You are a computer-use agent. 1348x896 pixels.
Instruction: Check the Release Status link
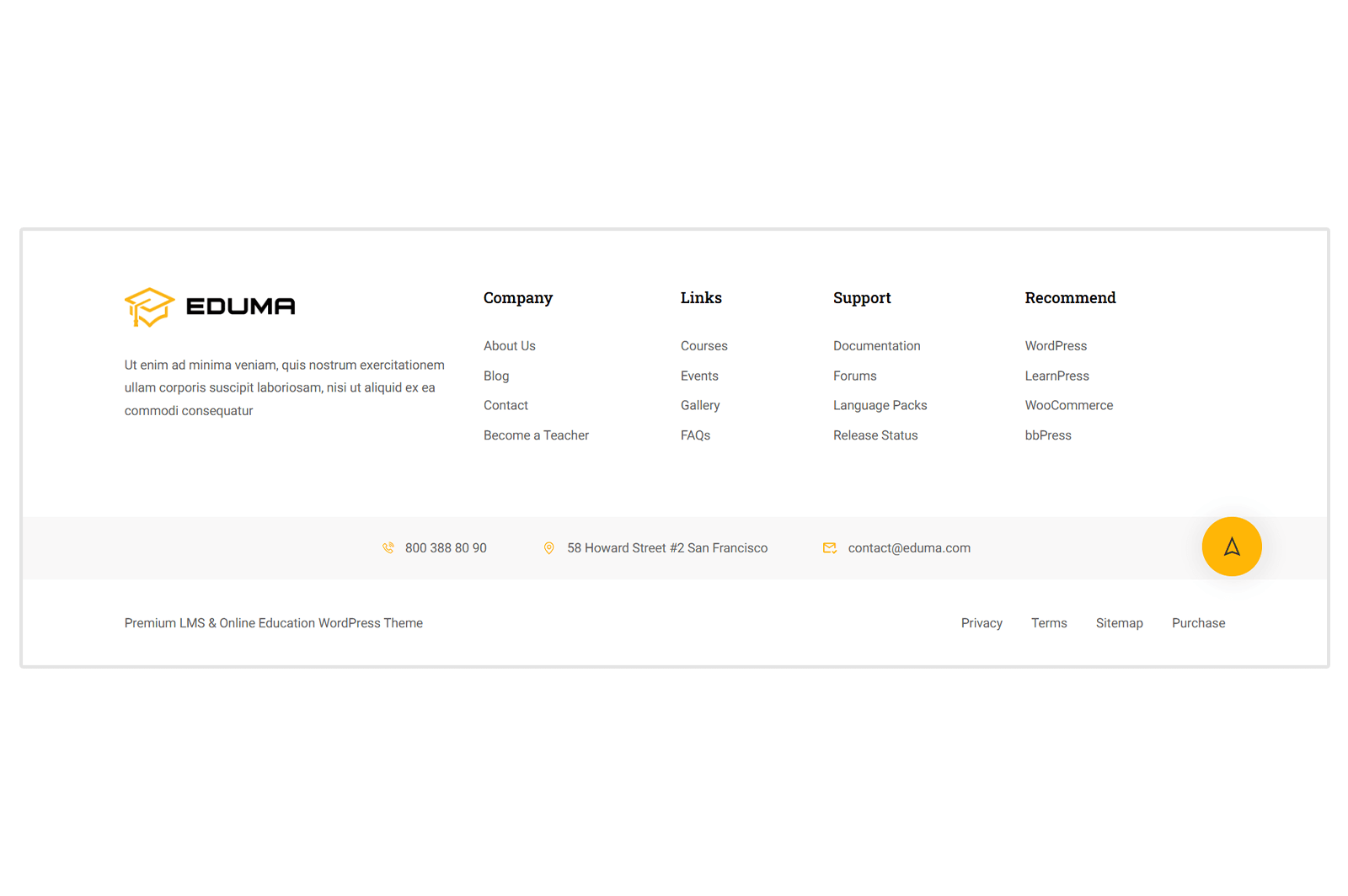click(875, 435)
